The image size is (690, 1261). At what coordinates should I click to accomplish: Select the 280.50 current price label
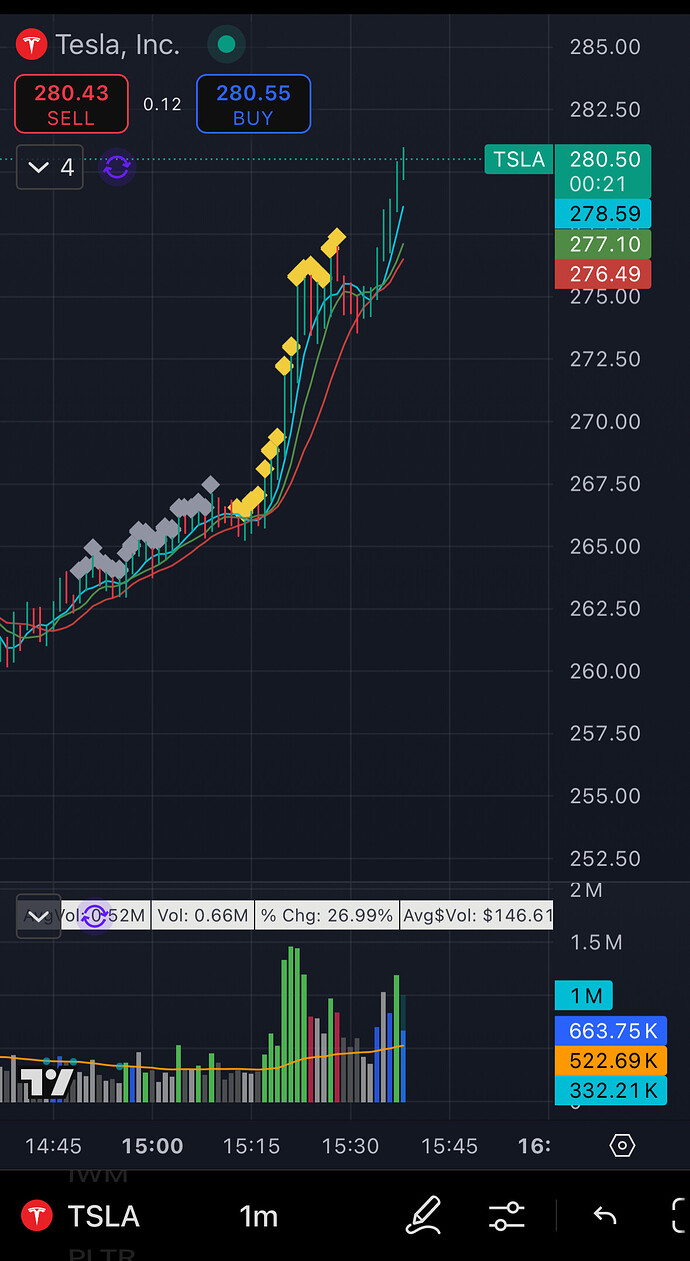pyautogui.click(x=605, y=170)
